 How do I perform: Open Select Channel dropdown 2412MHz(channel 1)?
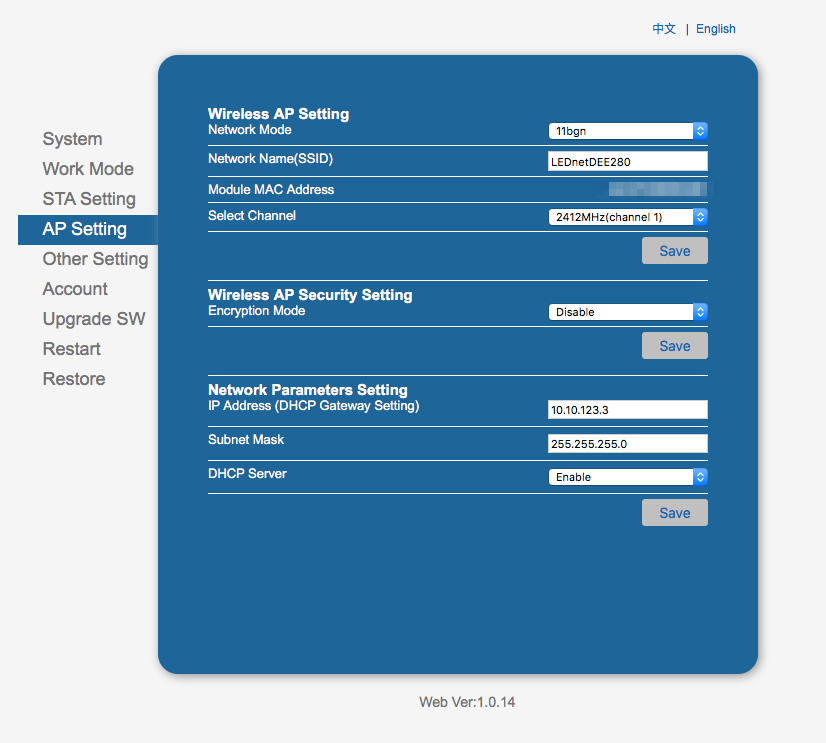click(628, 217)
